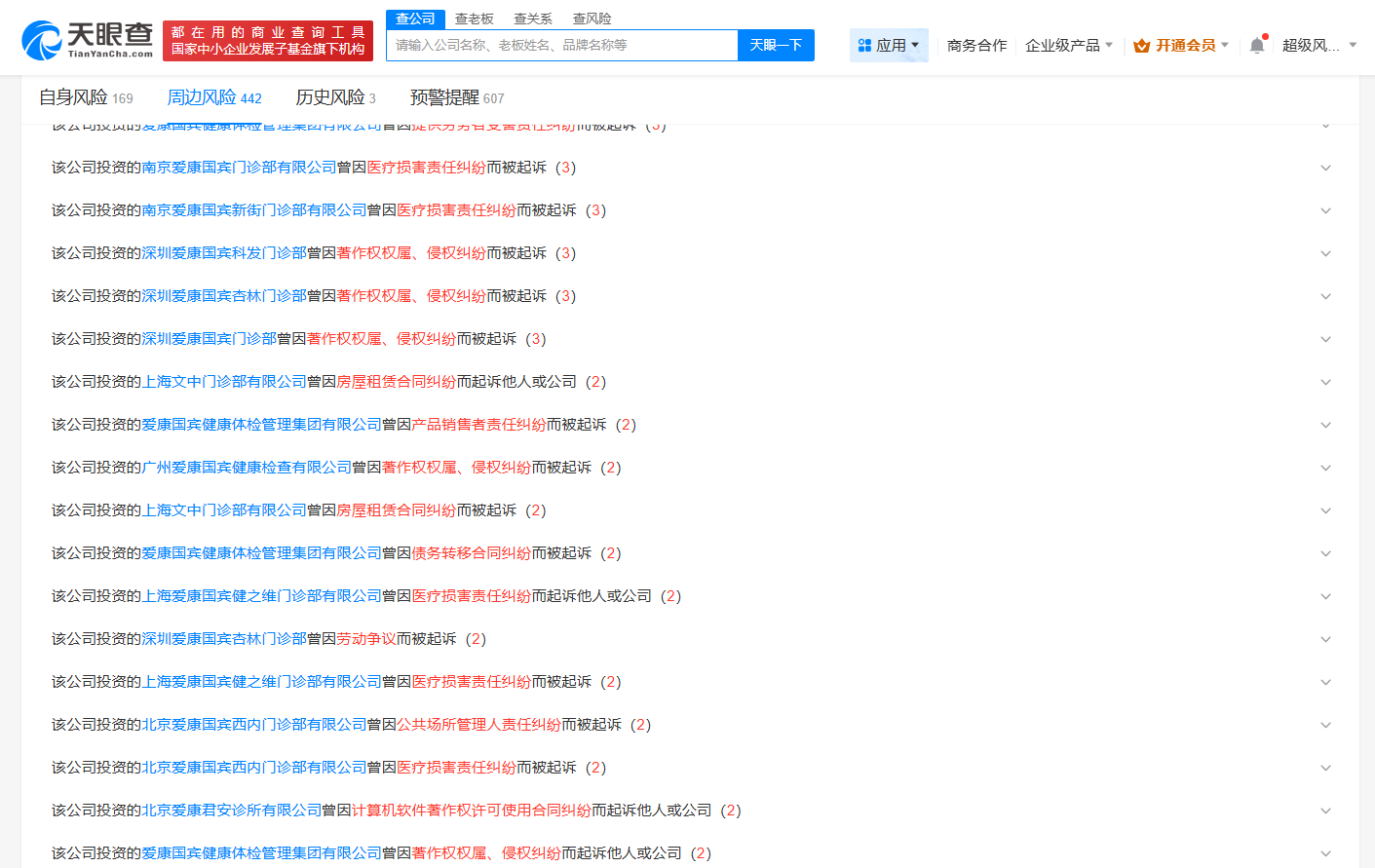Click the Tianyancha logo
Viewport: 1375px width, 868px height.
tap(87, 40)
